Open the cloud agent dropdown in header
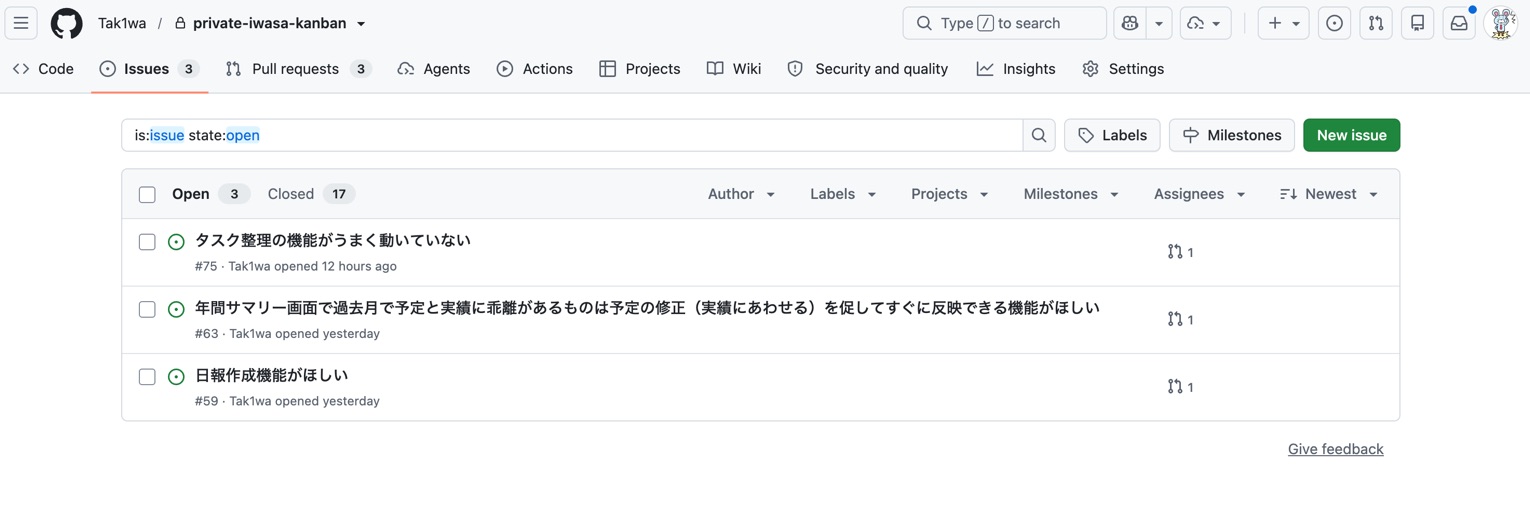The width and height of the screenshot is (1530, 513). (1205, 23)
